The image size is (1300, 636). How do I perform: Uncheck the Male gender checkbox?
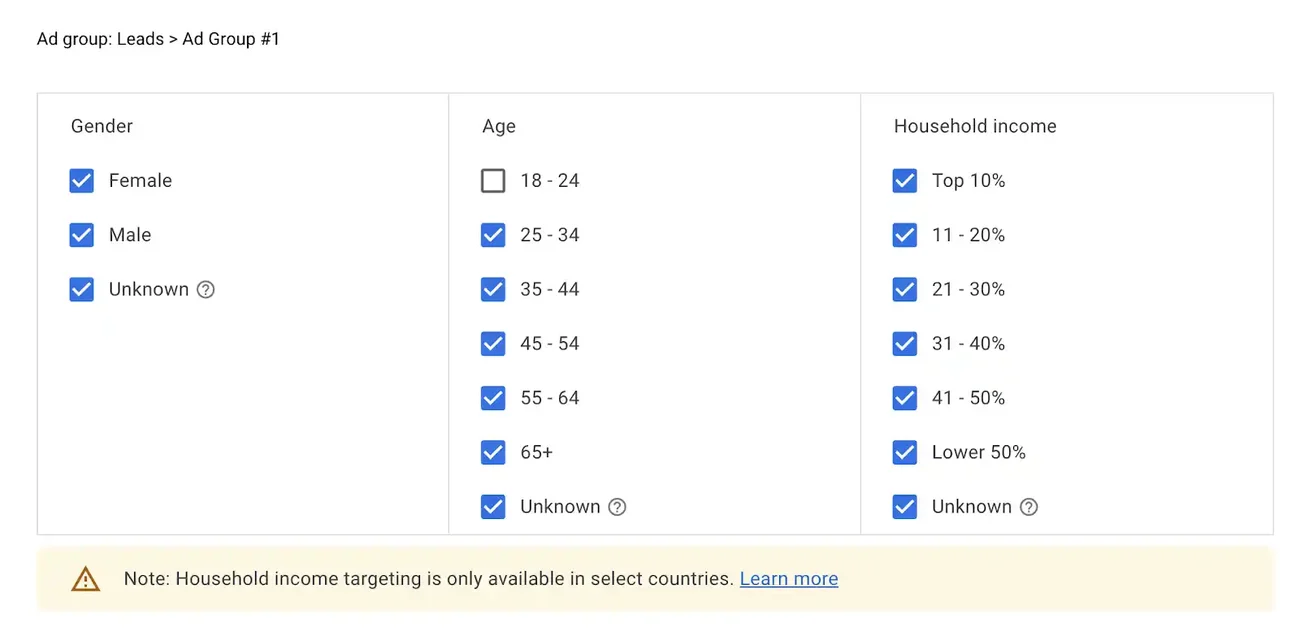[x=82, y=235]
